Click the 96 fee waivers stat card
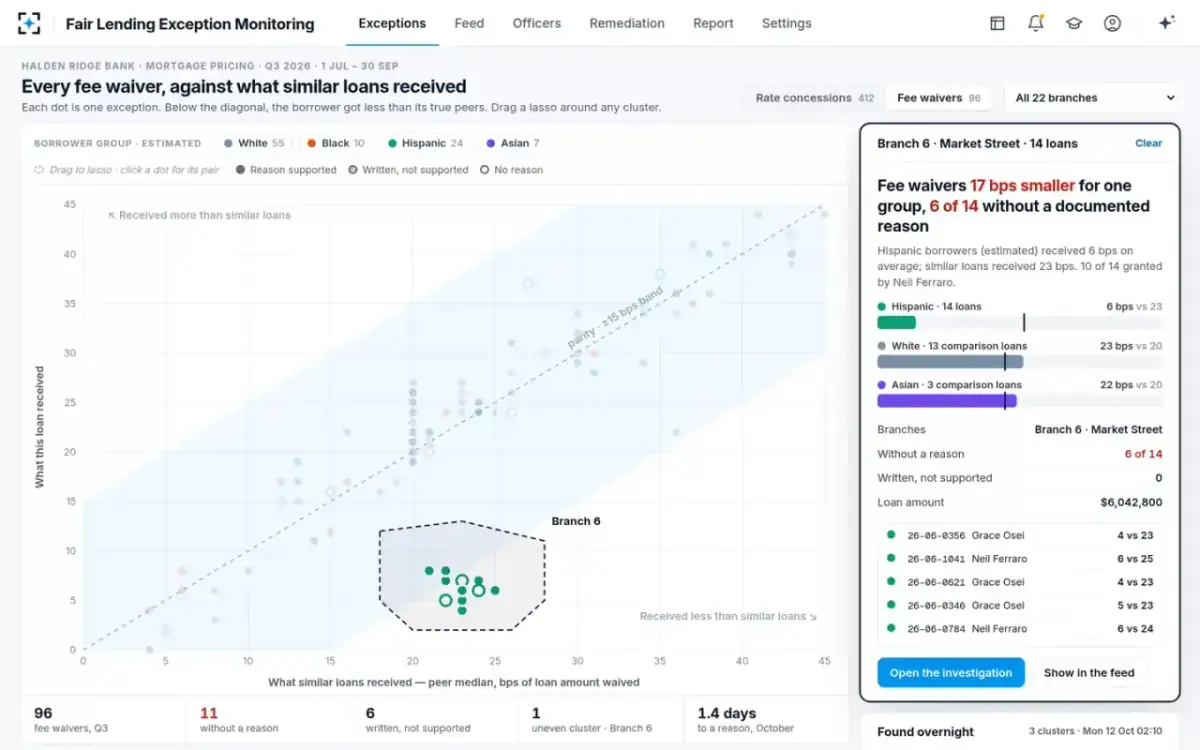Image resolution: width=1200 pixels, height=750 pixels. [103, 720]
